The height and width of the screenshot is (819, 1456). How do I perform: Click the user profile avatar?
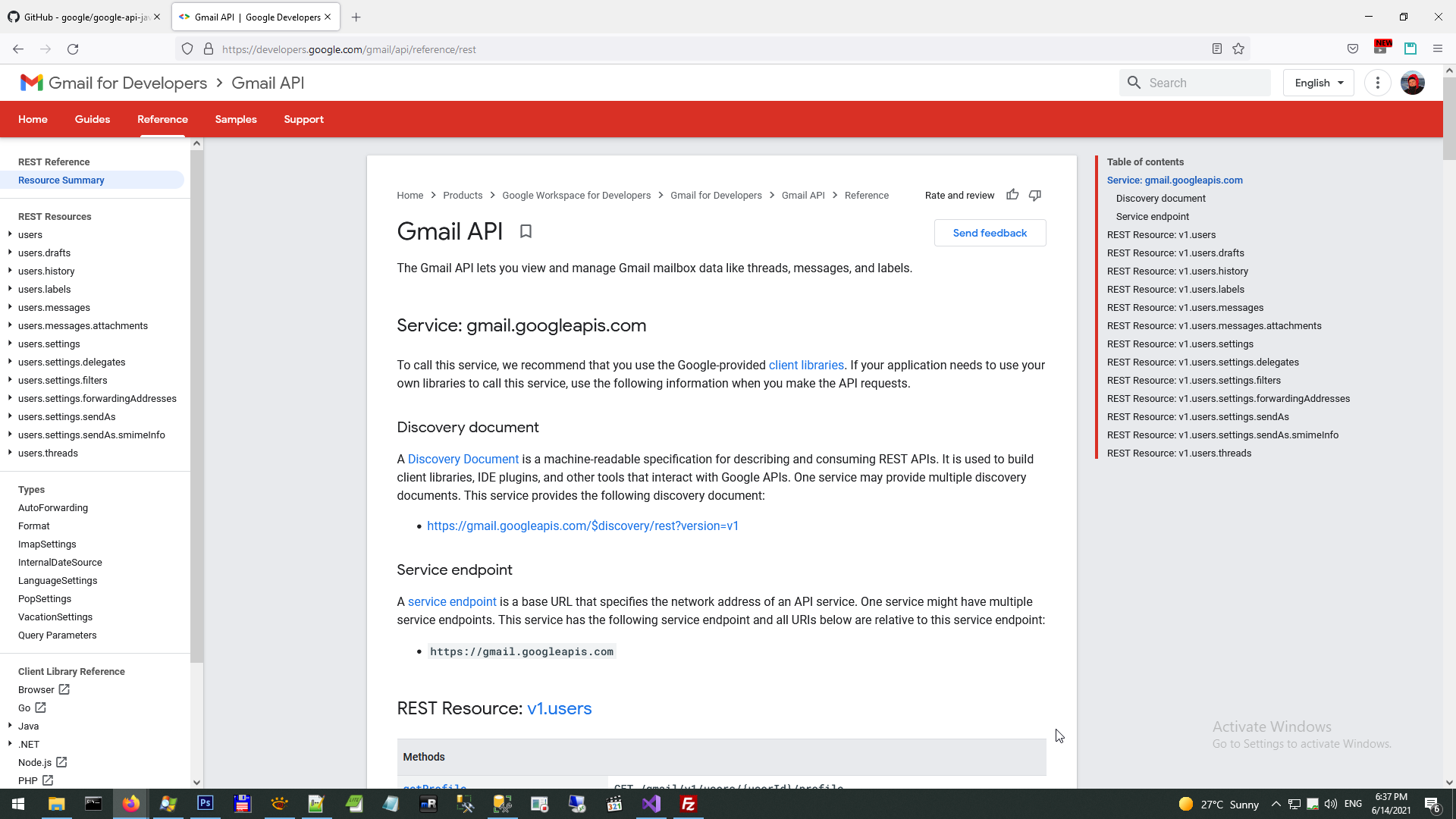(x=1412, y=83)
